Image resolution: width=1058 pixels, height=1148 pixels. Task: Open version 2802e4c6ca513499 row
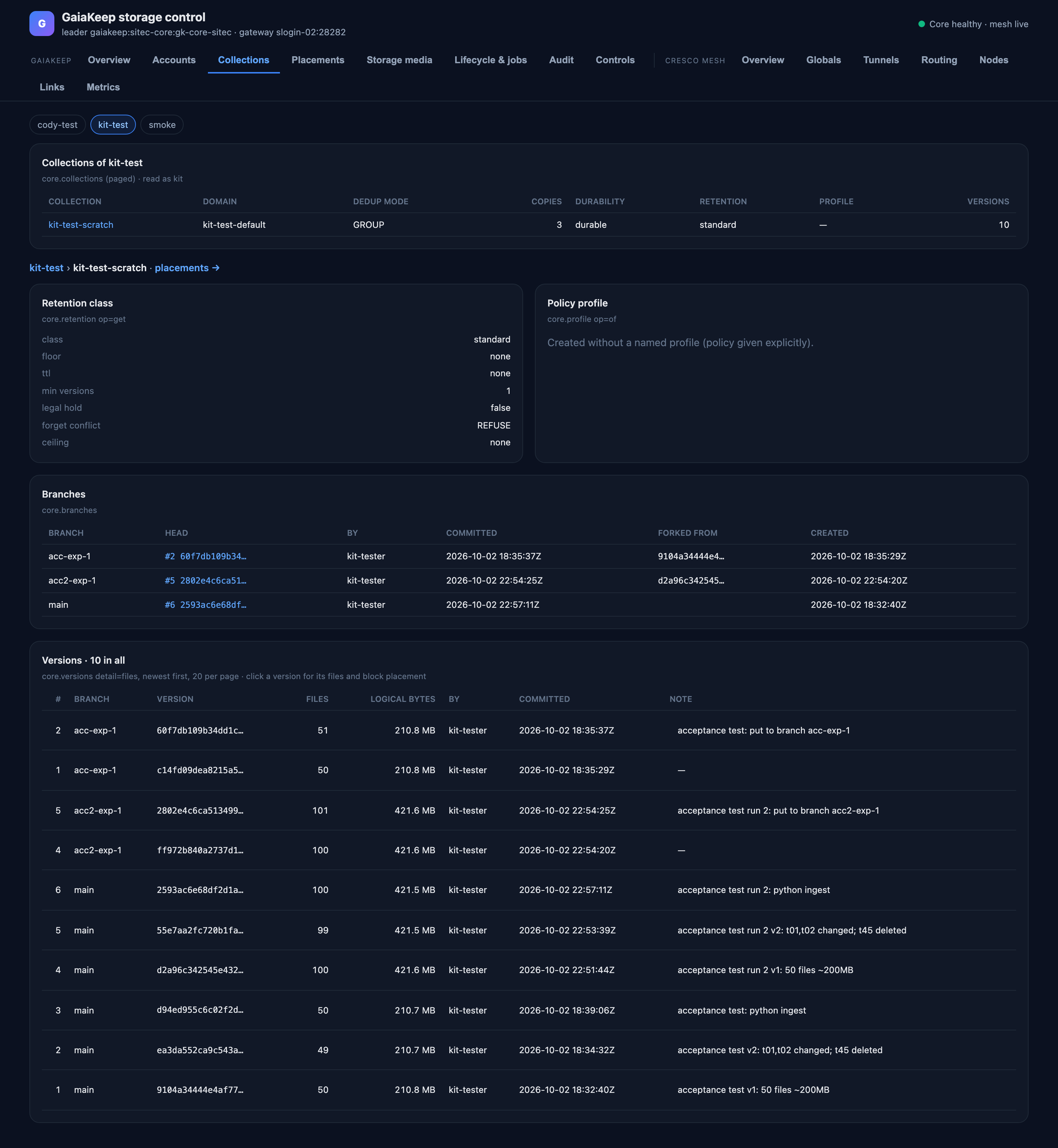[x=528, y=811]
